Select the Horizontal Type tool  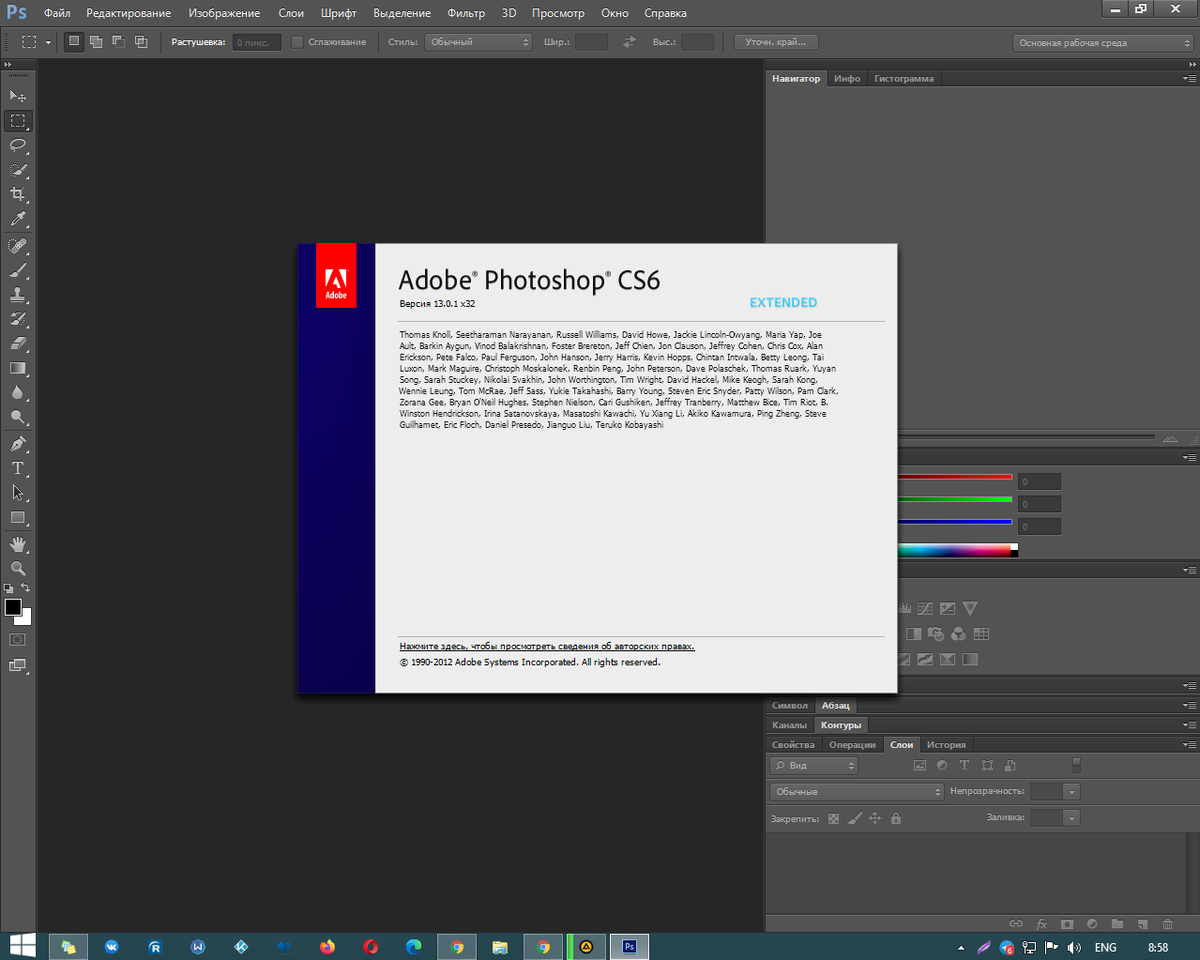click(x=18, y=468)
